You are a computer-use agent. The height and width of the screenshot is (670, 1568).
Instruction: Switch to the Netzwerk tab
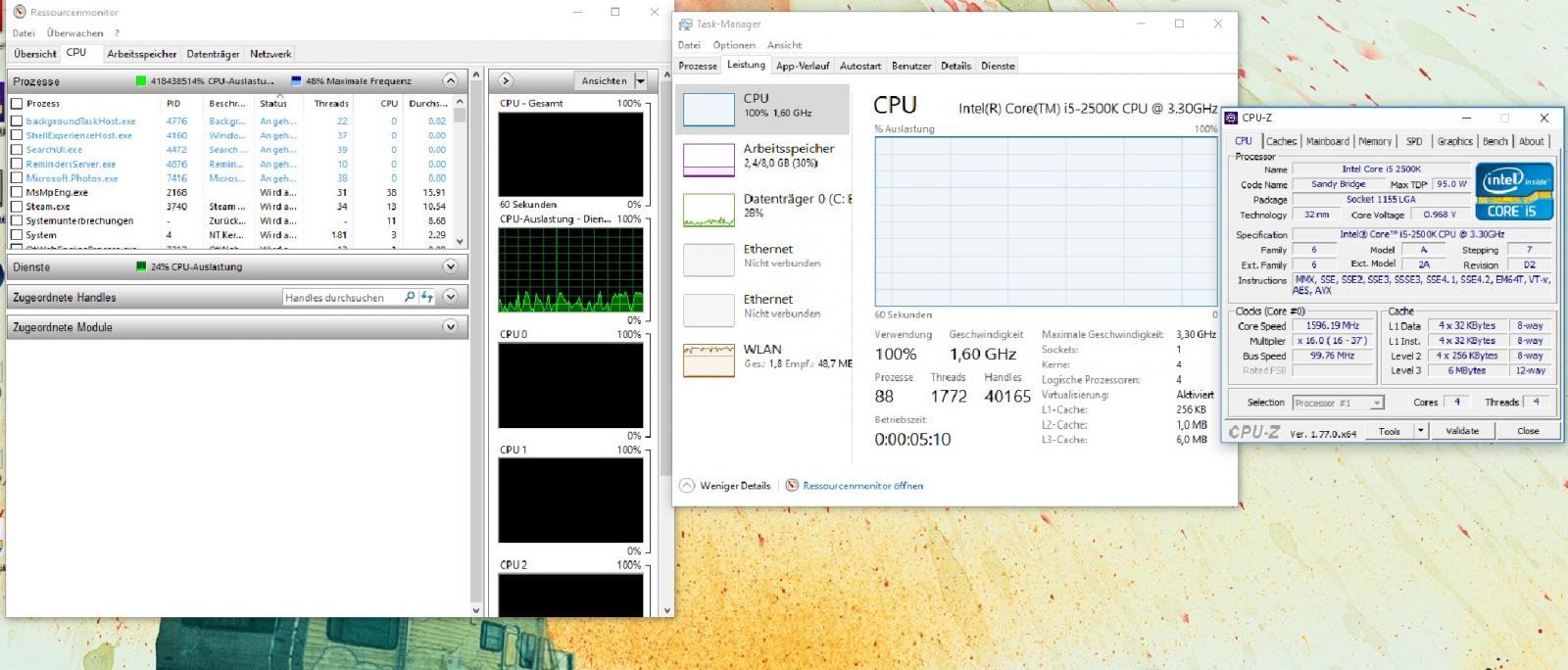[x=270, y=54]
